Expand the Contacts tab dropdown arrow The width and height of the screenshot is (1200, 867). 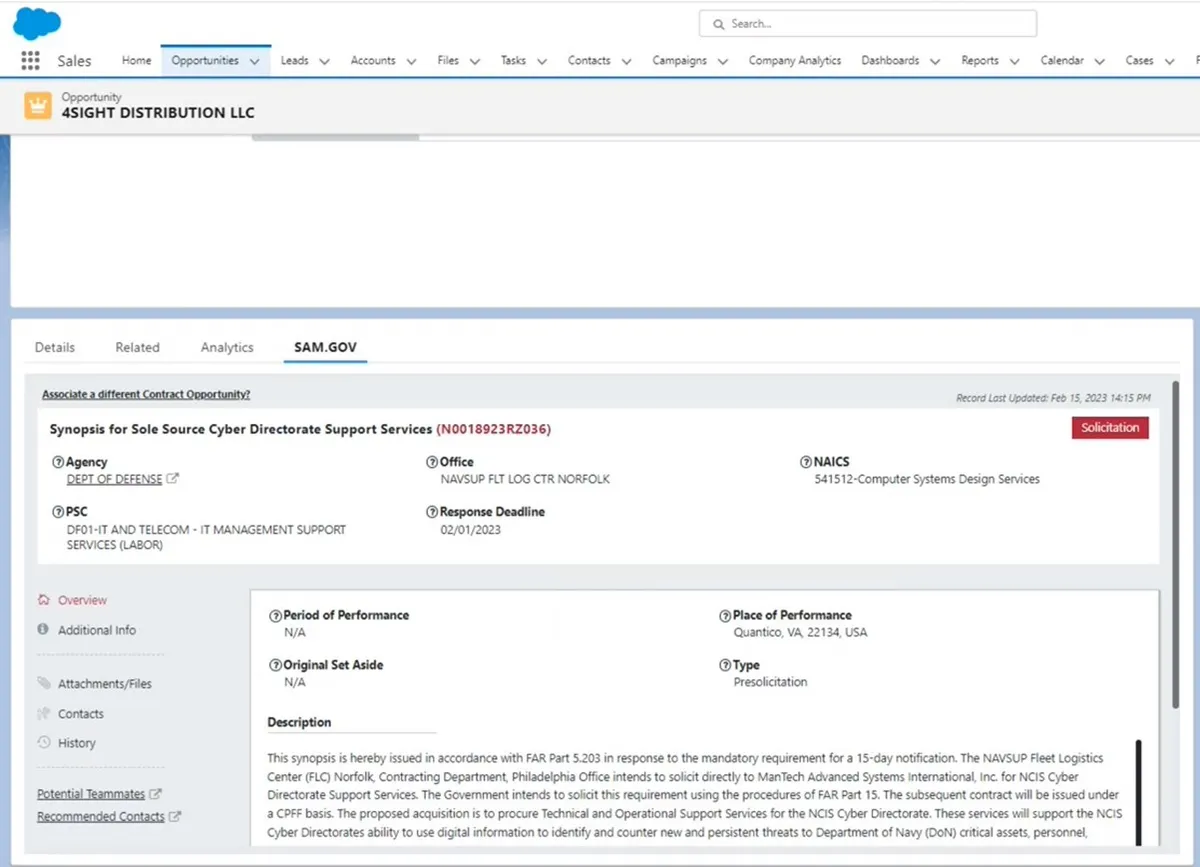point(626,61)
